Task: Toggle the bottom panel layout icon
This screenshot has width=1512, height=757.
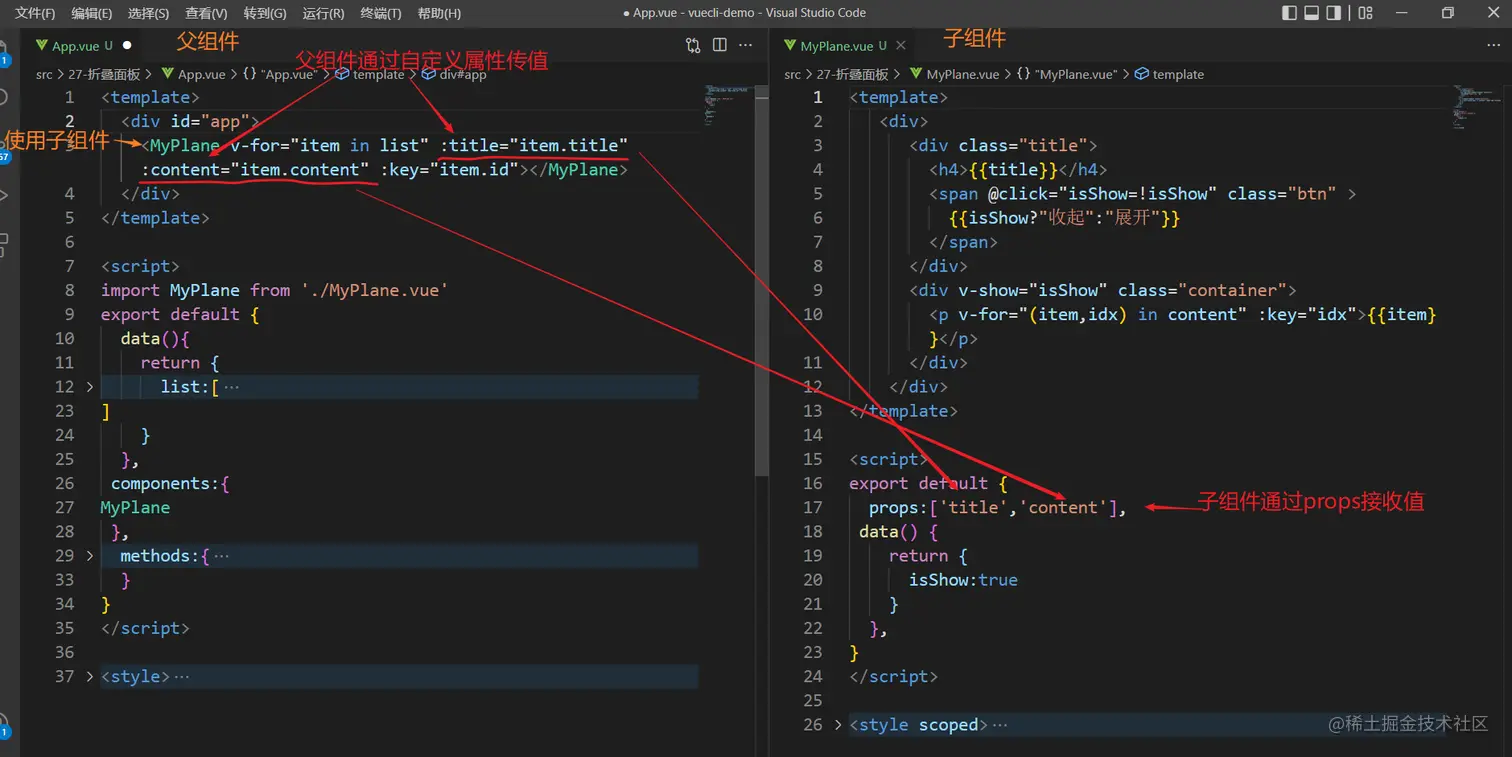Action: (x=1312, y=13)
